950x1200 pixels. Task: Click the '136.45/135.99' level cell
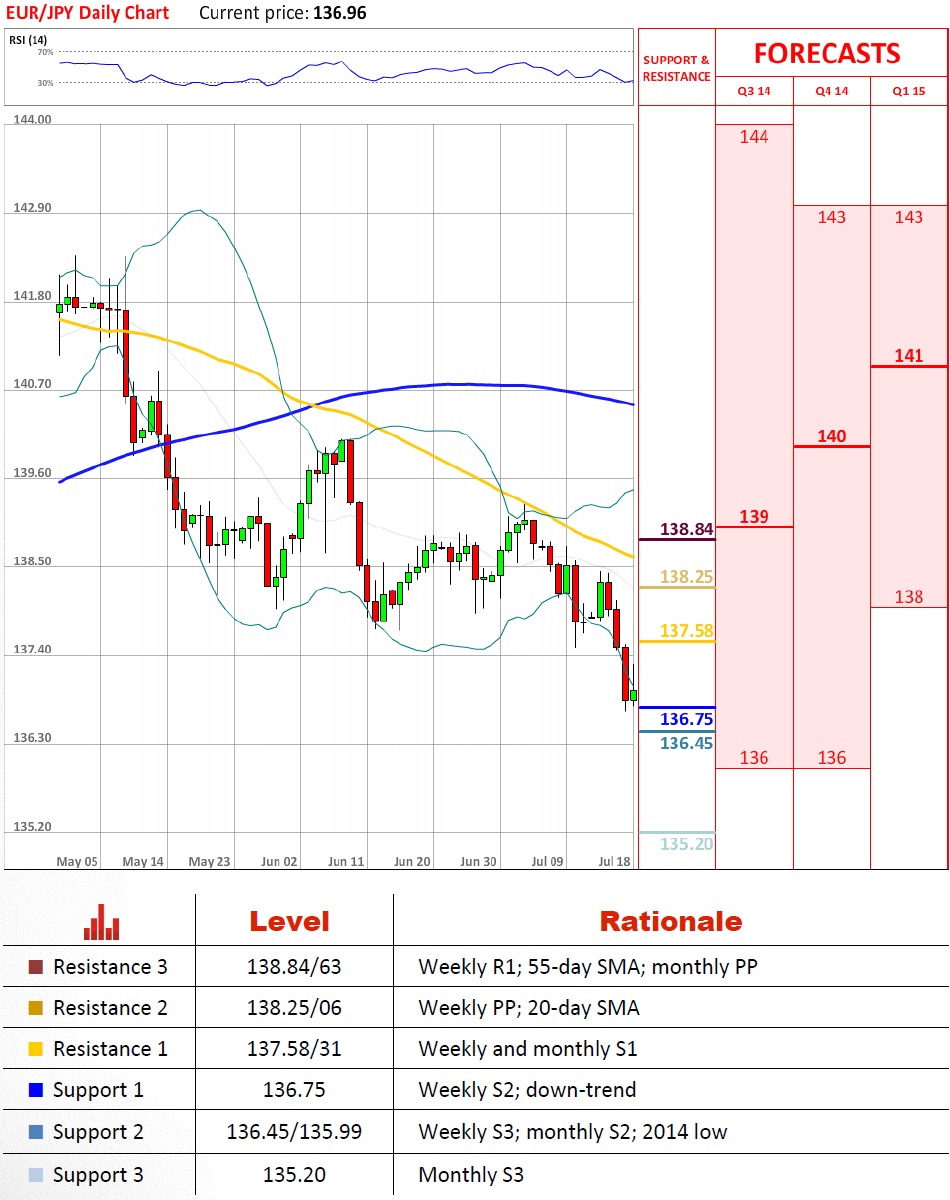(294, 1132)
